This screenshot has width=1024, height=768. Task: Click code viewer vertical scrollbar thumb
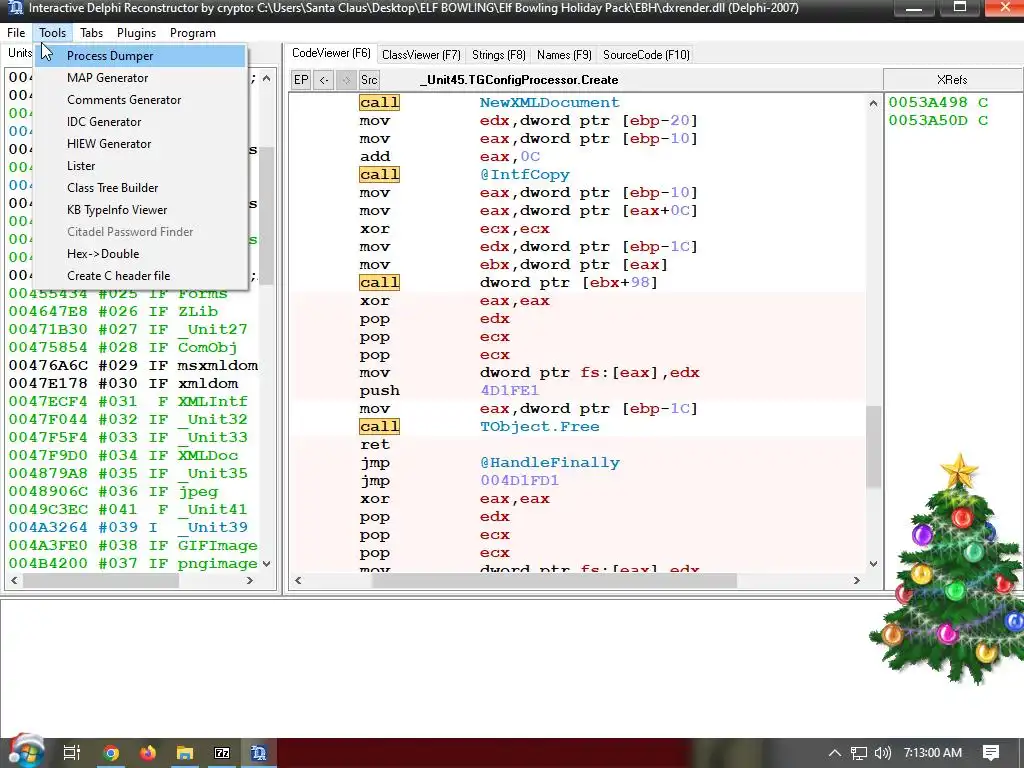873,447
